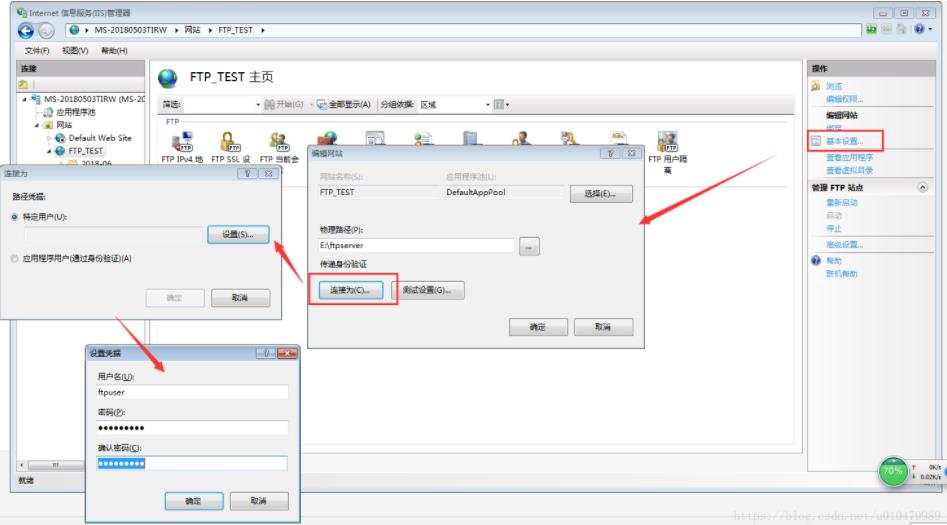
Task: Click the forward navigation arrow
Action: (x=46, y=30)
